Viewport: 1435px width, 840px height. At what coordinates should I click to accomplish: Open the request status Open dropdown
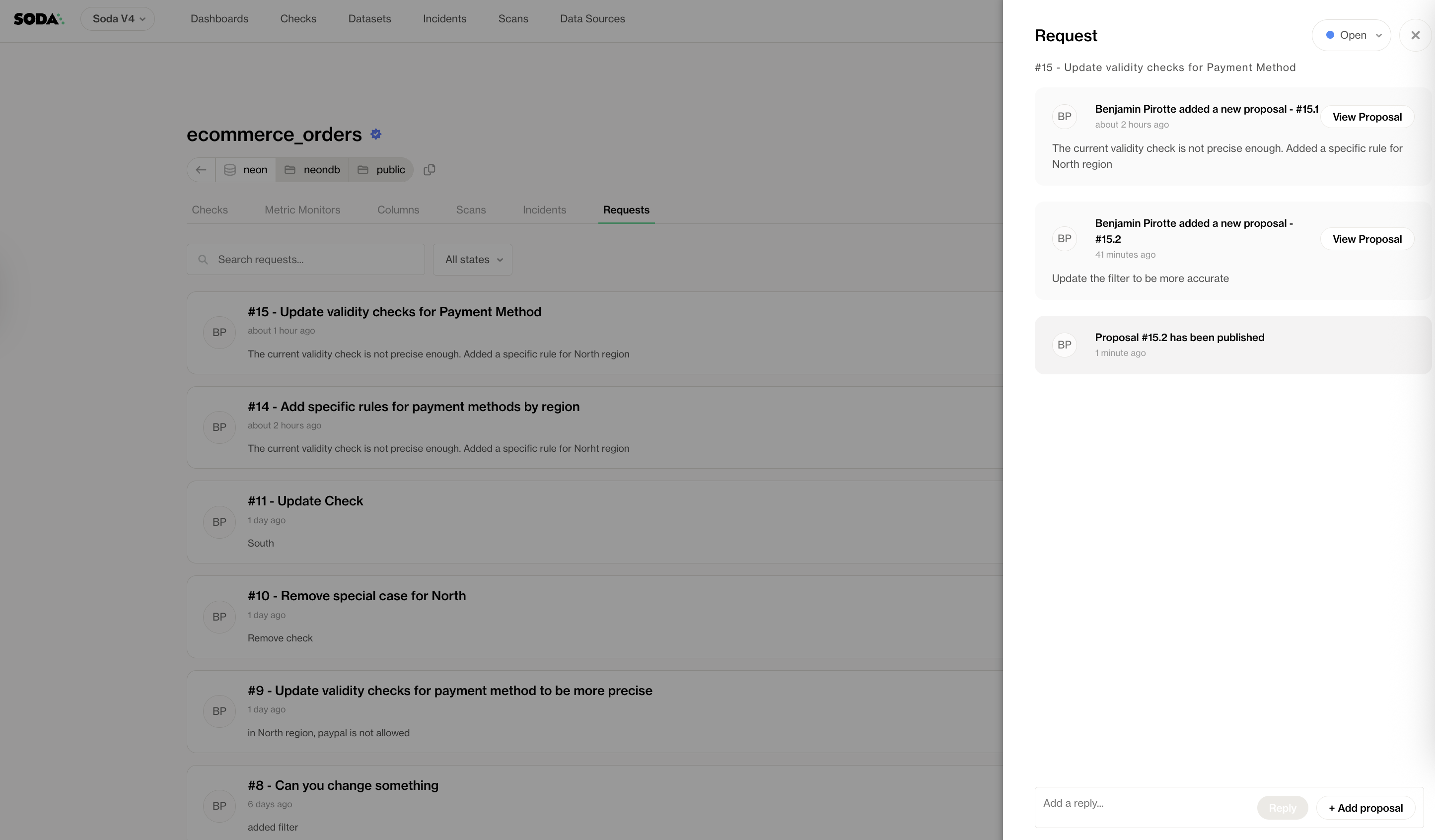pyautogui.click(x=1352, y=35)
